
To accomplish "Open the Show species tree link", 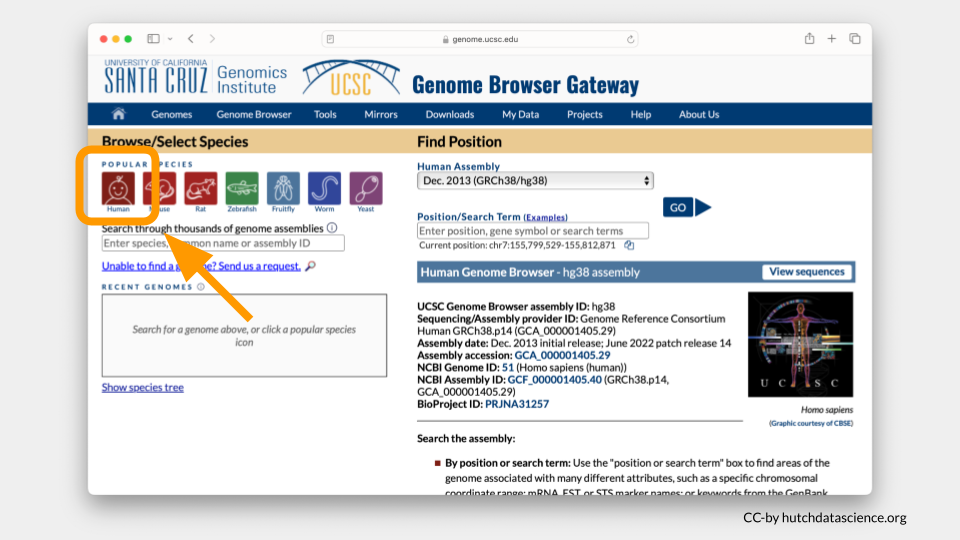I will click(x=143, y=387).
